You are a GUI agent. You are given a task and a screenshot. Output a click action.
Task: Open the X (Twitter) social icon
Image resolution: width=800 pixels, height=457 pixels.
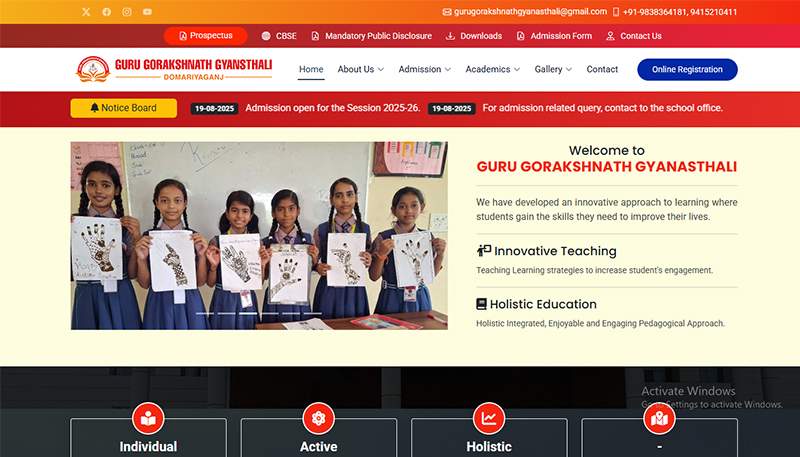click(86, 12)
